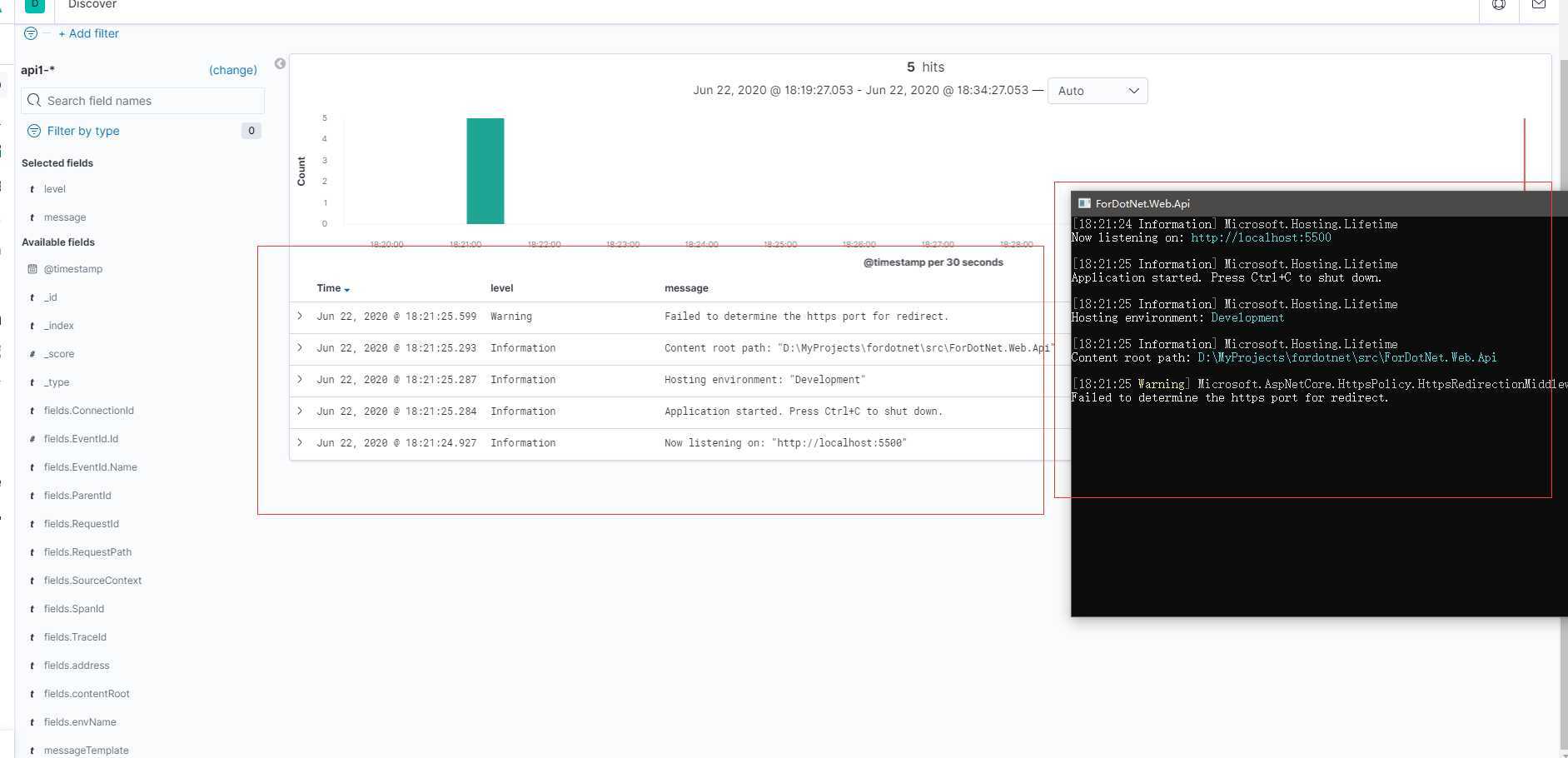The width and height of the screenshot is (1568, 758).
Task: Click the calendar icon next to @timestamp field
Action: coord(32,269)
